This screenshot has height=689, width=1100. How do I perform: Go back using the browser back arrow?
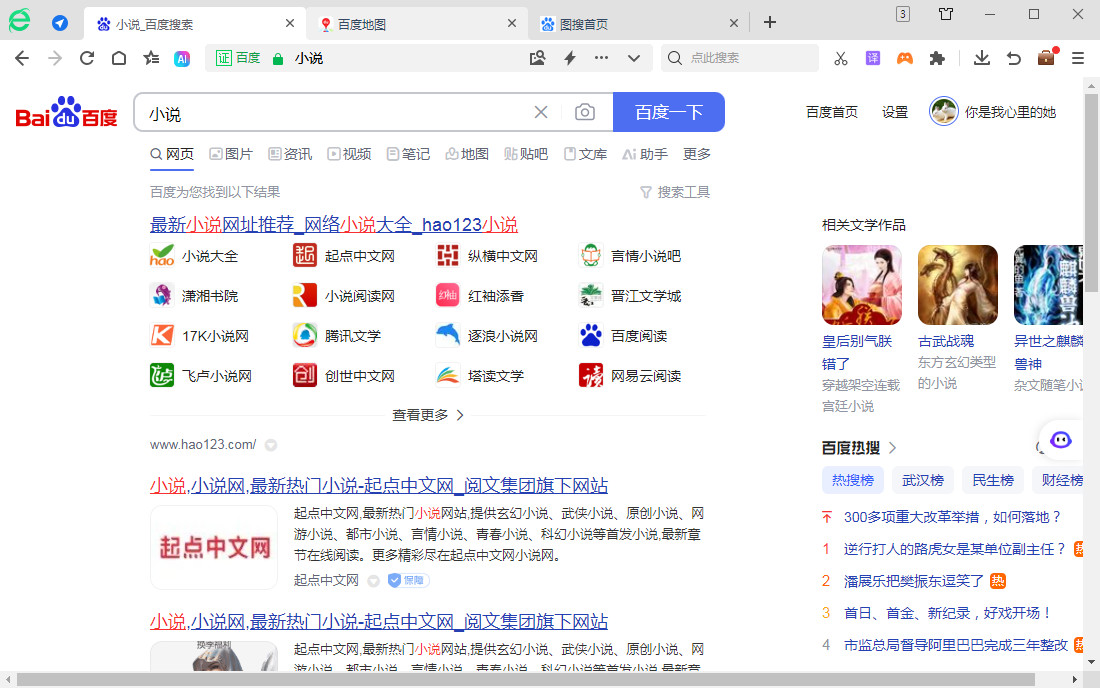pyautogui.click(x=22, y=58)
